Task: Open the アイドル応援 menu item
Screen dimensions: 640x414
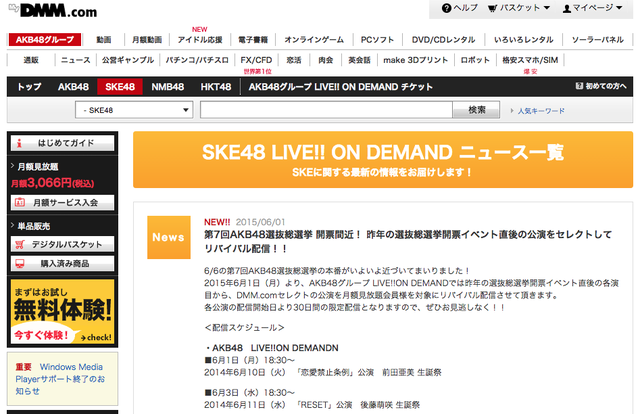Action: point(200,40)
